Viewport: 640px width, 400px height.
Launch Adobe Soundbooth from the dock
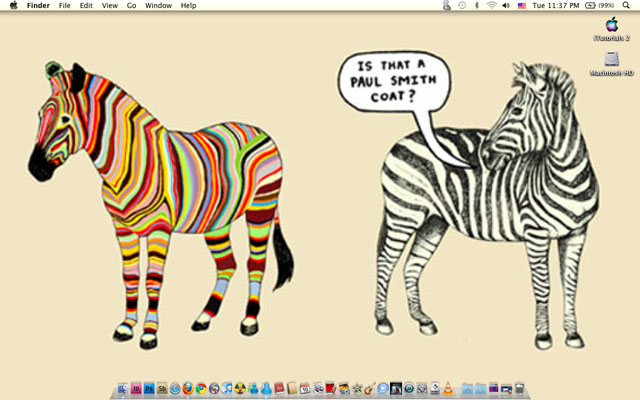pyautogui.click(x=162, y=389)
